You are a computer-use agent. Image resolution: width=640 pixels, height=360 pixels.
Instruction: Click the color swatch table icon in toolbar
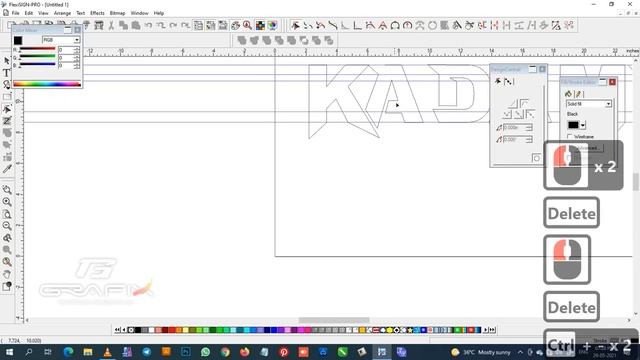pos(260,26)
